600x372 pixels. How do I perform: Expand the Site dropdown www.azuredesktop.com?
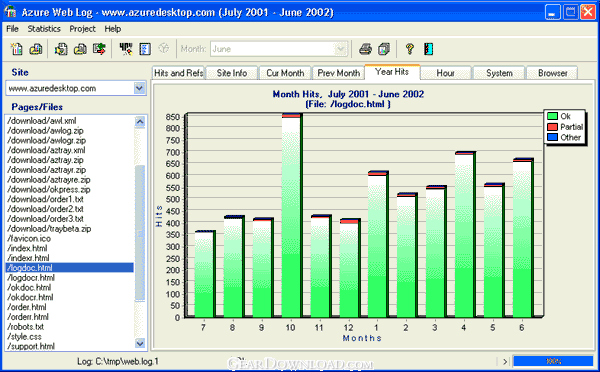(x=140, y=88)
